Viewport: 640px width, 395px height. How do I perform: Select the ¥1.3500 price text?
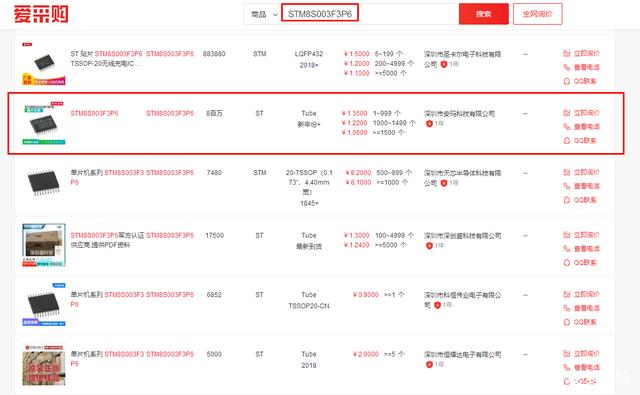pyautogui.click(x=354, y=113)
